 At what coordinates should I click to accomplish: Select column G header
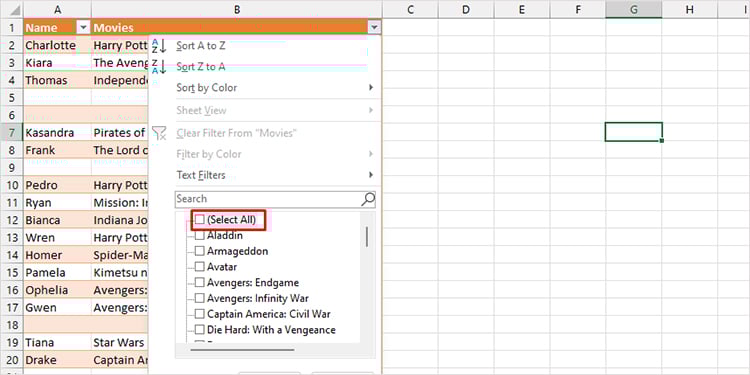click(x=633, y=9)
